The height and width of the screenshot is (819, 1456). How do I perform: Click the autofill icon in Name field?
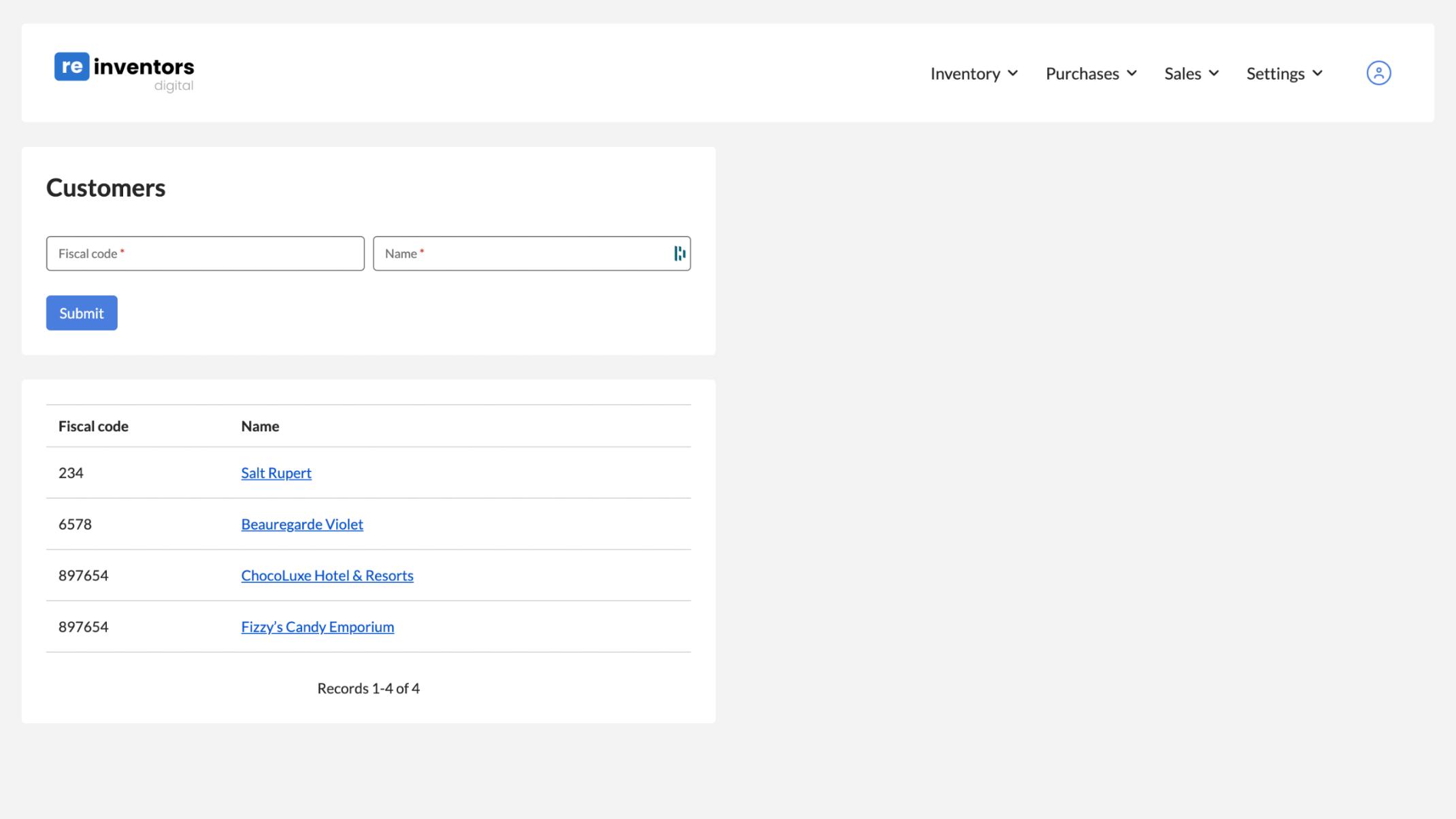679,254
